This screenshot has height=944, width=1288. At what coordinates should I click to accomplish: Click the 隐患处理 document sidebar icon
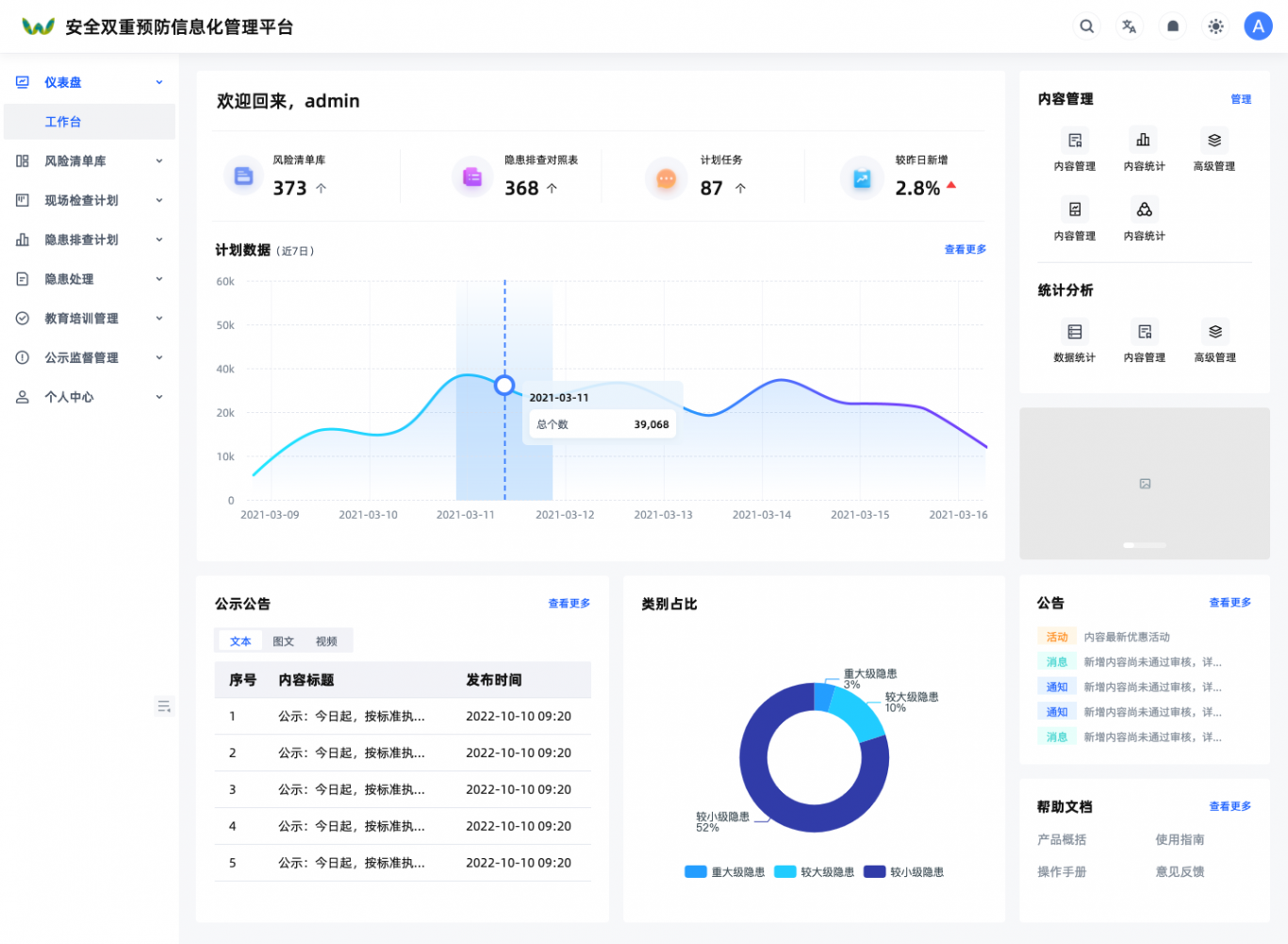tap(23, 279)
